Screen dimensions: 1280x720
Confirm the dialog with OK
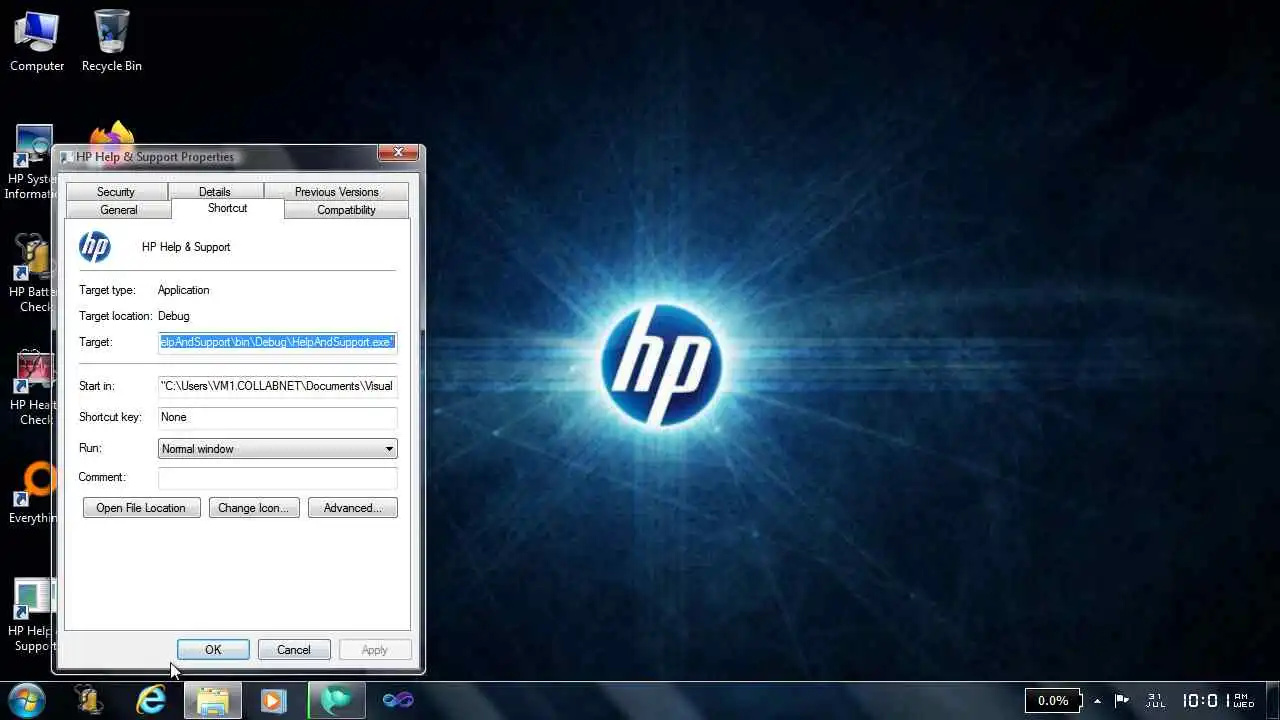(213, 650)
